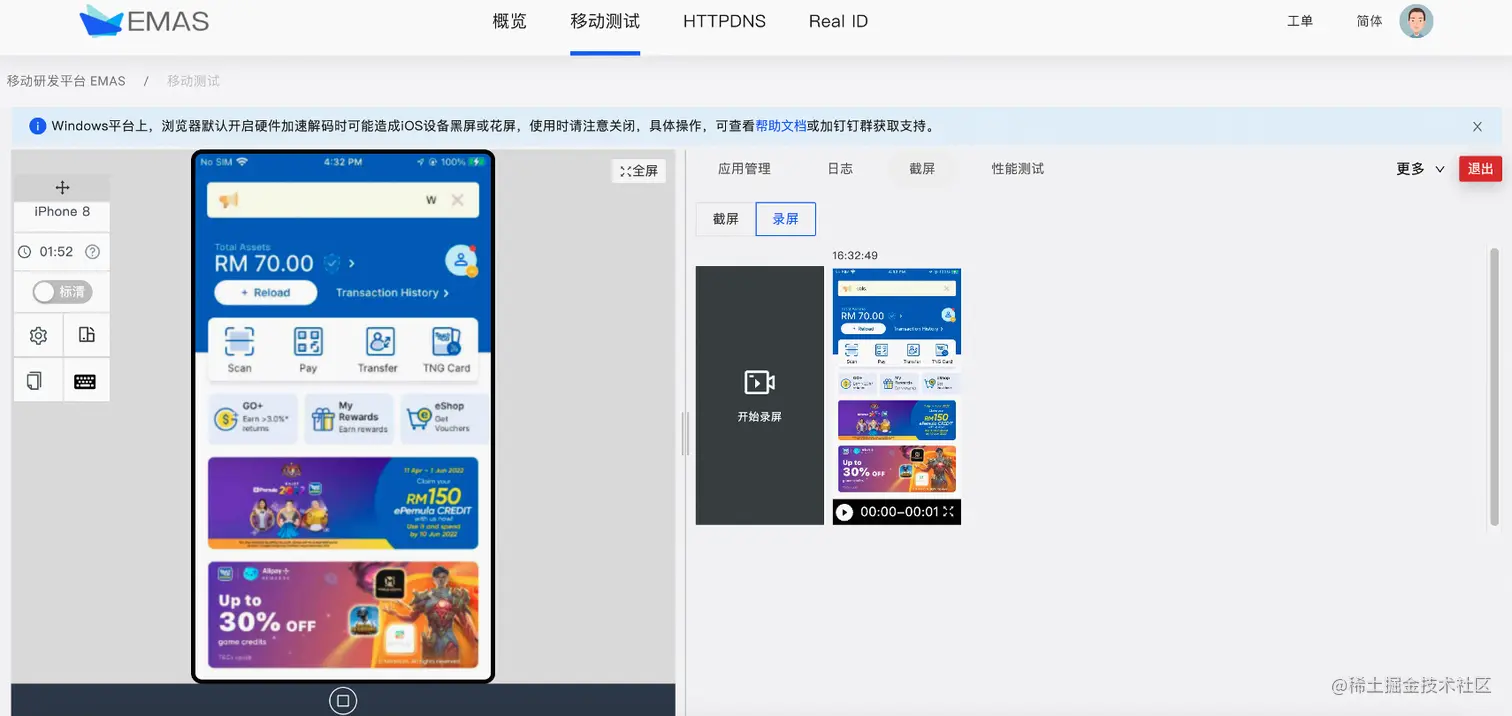
Task: Tap Reload button in phone app
Action: (266, 293)
